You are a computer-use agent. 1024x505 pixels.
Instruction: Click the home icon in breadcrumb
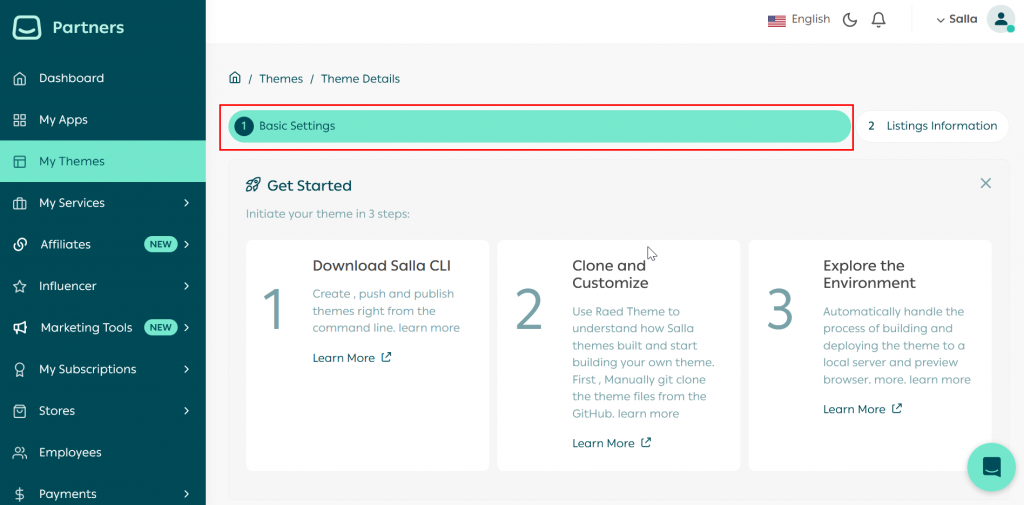tap(235, 78)
